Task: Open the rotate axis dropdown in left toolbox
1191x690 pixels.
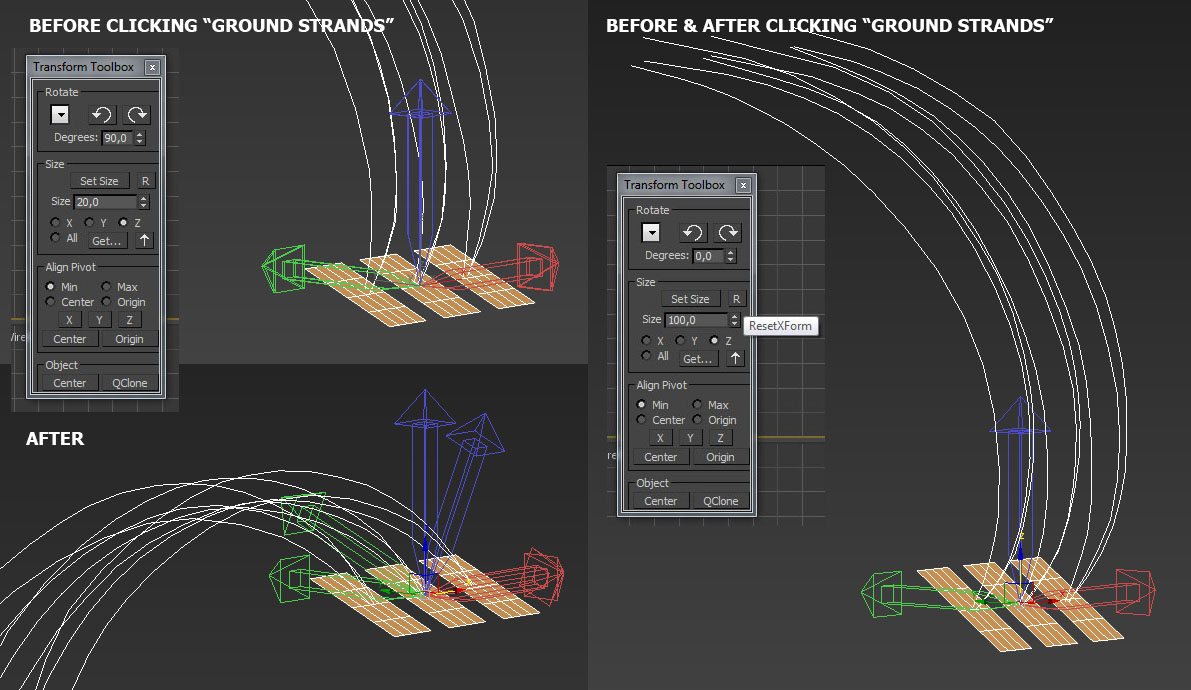Action: click(59, 114)
